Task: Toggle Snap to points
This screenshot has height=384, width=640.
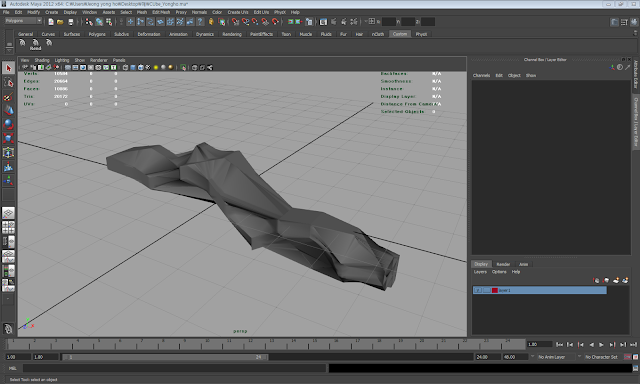Action: pos(255,22)
